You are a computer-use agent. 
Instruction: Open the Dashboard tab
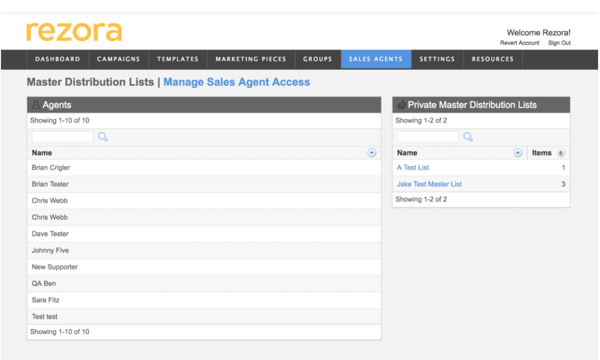(x=58, y=59)
